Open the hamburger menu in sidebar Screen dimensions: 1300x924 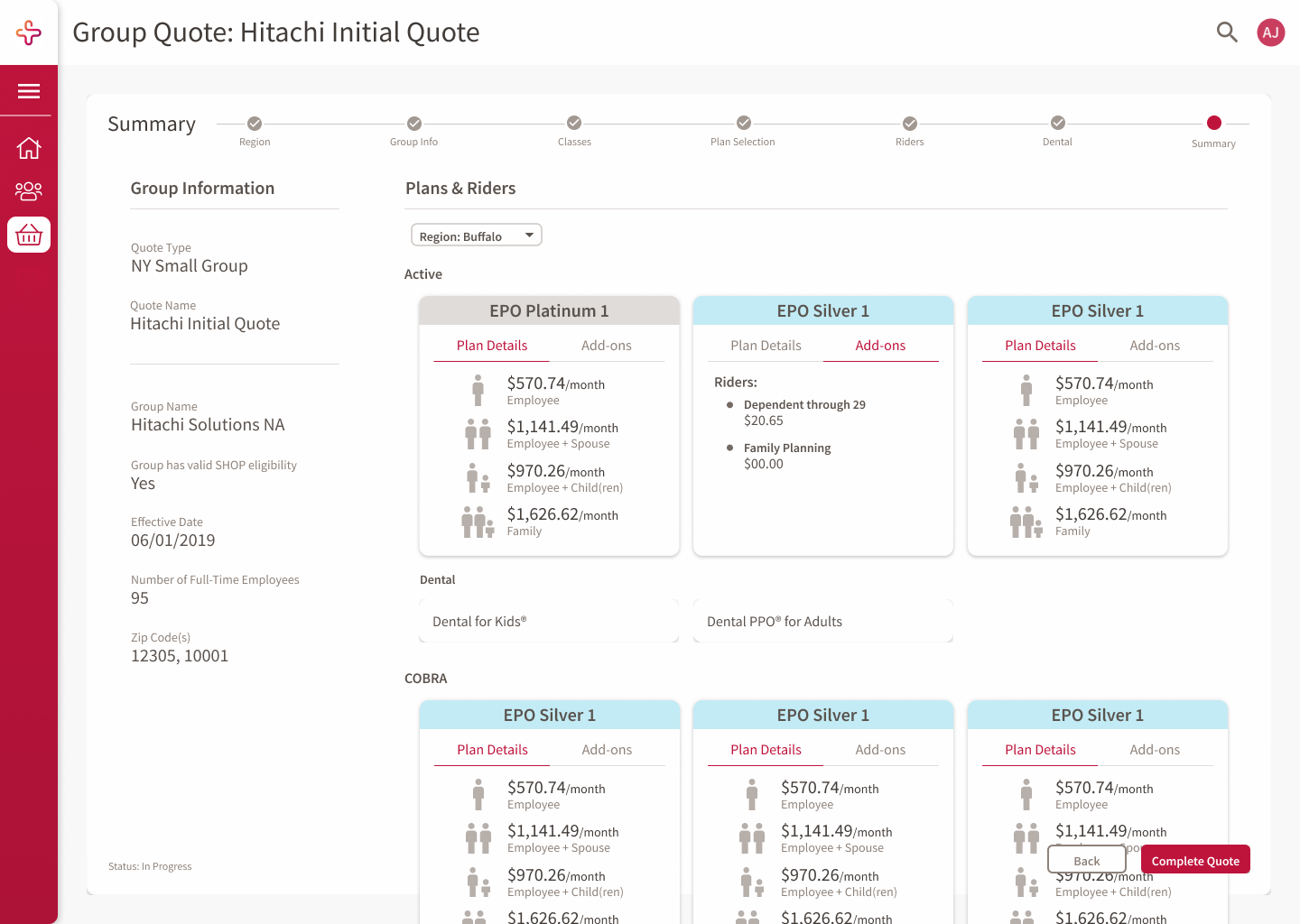pos(29,91)
